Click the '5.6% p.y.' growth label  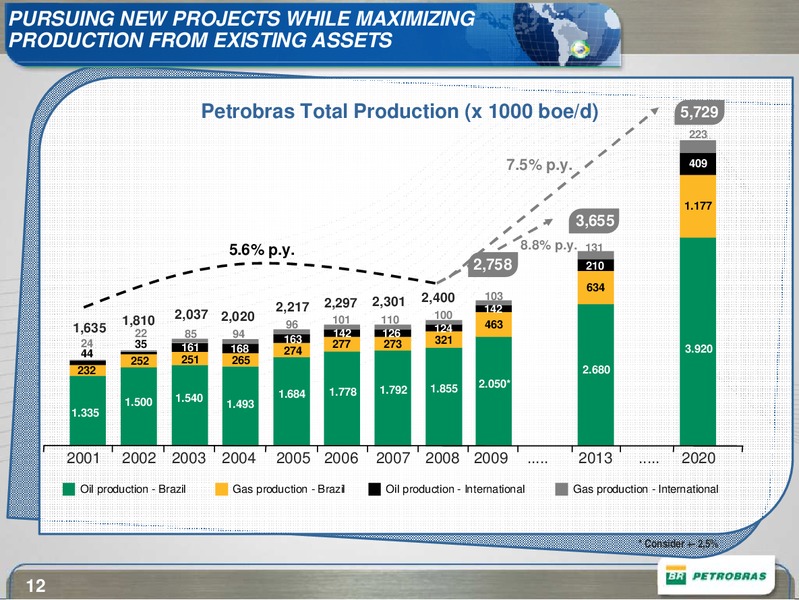coord(262,250)
